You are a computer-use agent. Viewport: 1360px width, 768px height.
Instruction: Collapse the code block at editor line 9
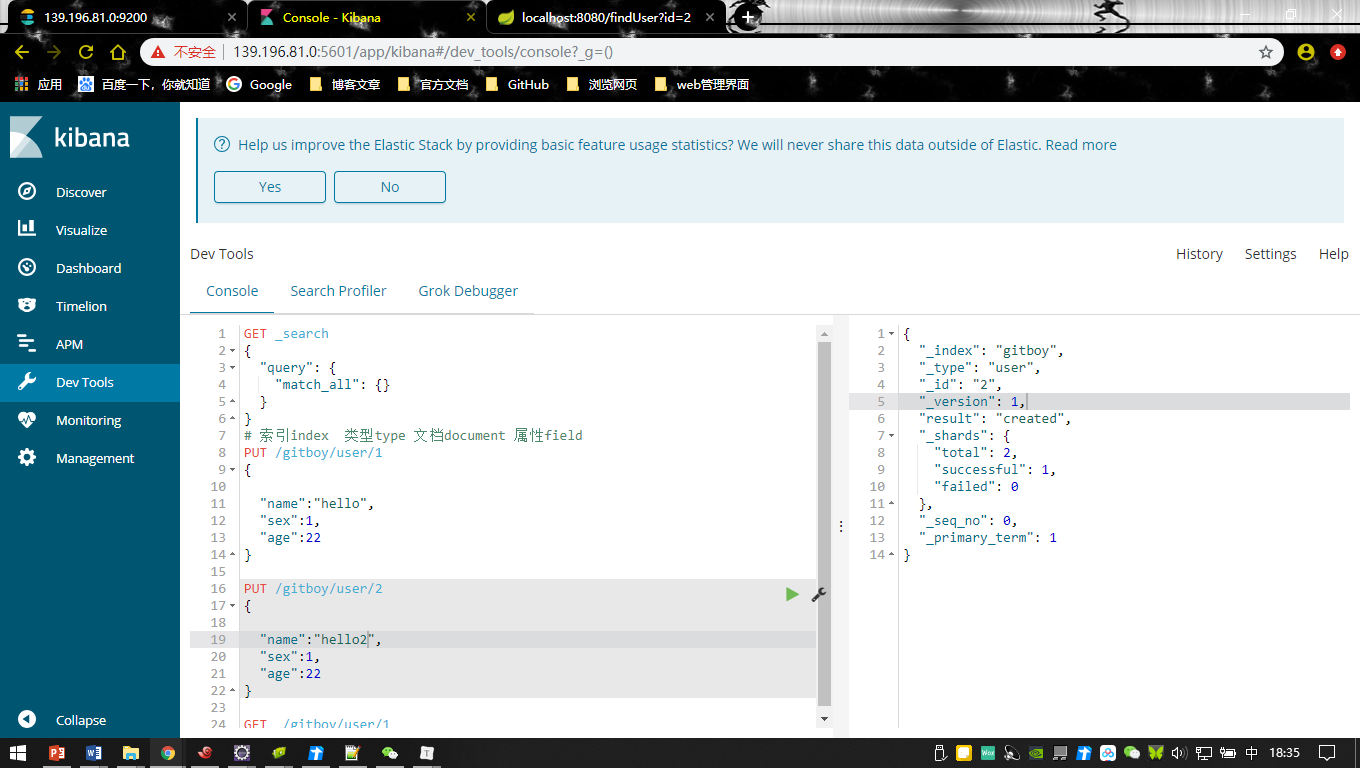pyautogui.click(x=233, y=470)
